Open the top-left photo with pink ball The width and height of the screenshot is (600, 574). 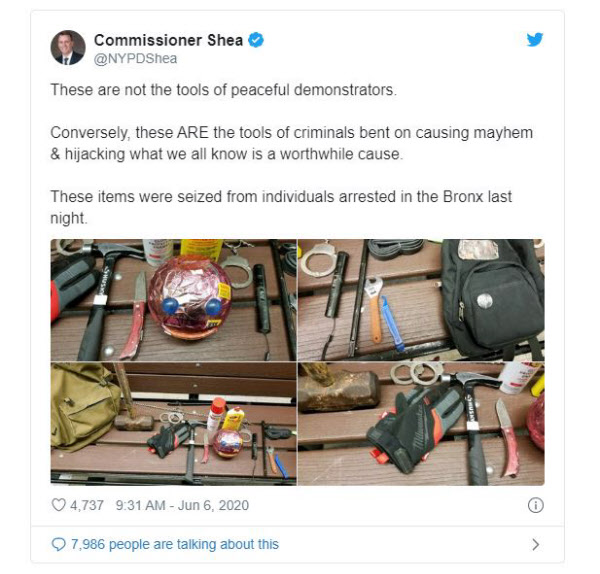(x=173, y=300)
